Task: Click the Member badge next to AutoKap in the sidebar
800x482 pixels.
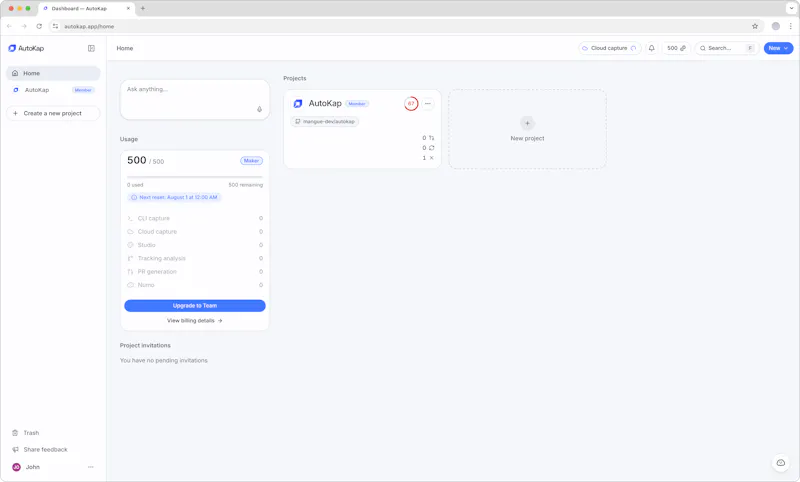Action: click(83, 90)
